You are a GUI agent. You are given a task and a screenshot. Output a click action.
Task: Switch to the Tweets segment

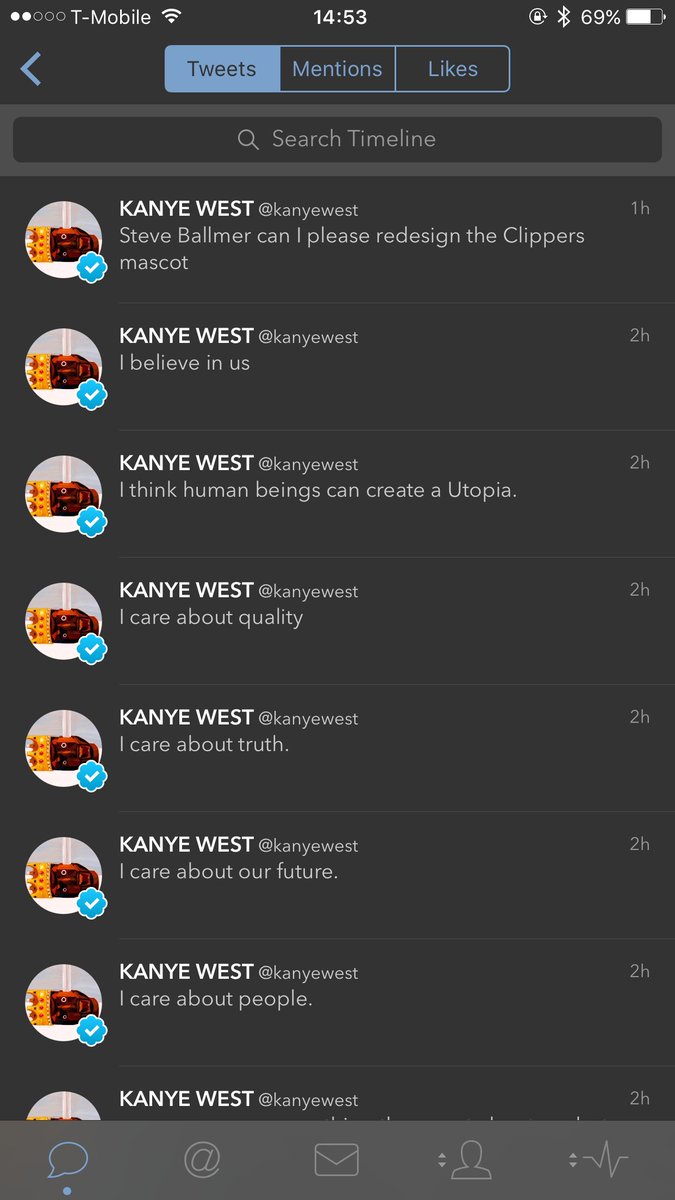coord(222,69)
